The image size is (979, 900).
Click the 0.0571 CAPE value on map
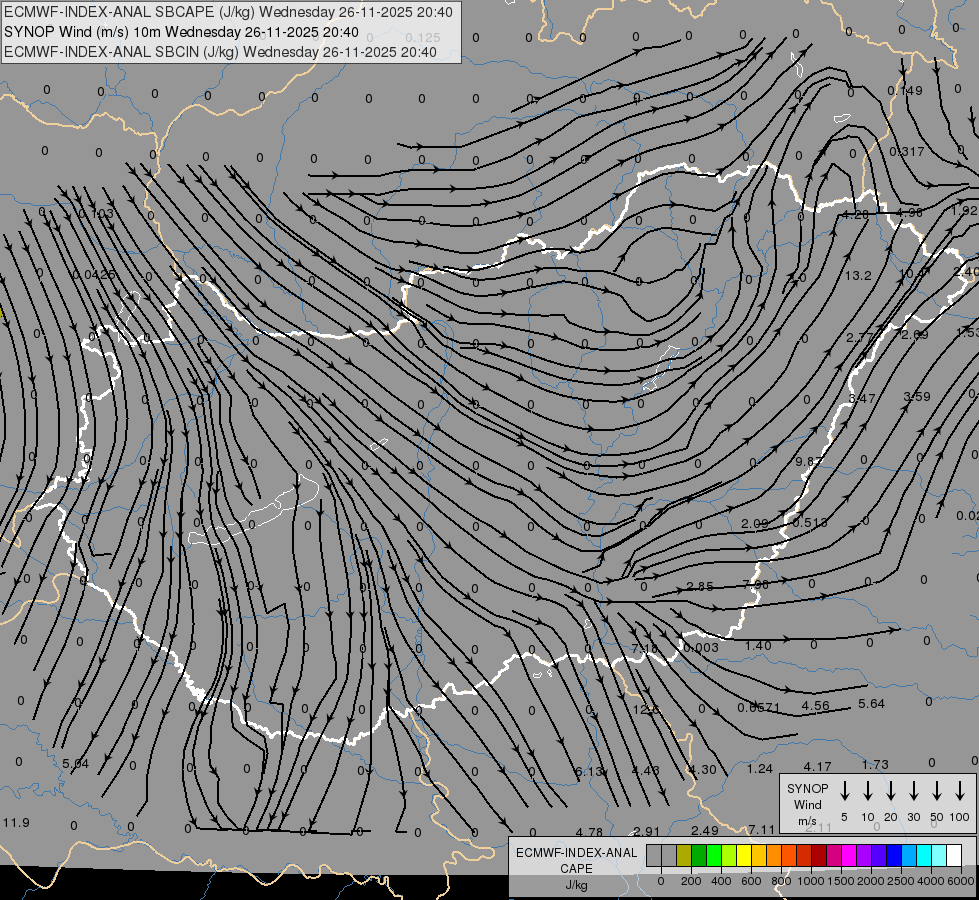pos(759,707)
